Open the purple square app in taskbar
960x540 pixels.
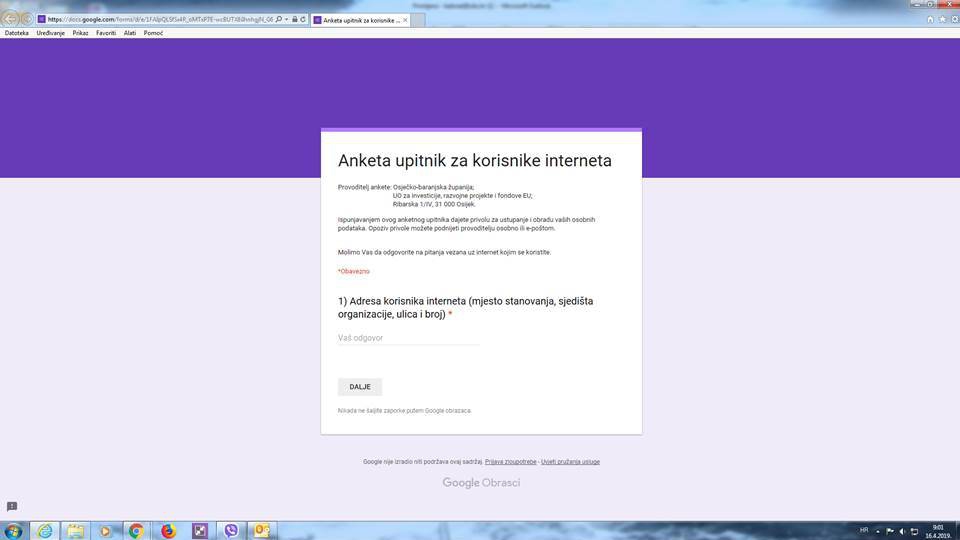pyautogui.click(x=200, y=531)
